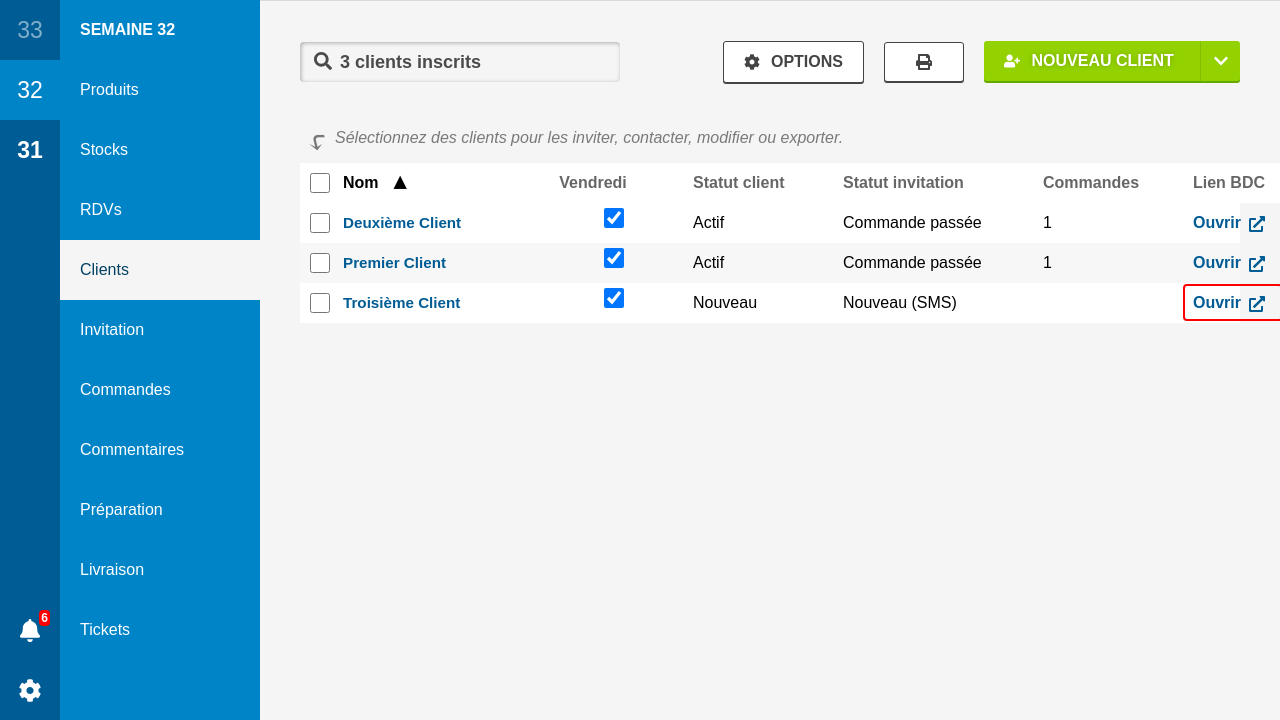Open the Premier Client name link
Screen dimensions: 1280x720
394,263
